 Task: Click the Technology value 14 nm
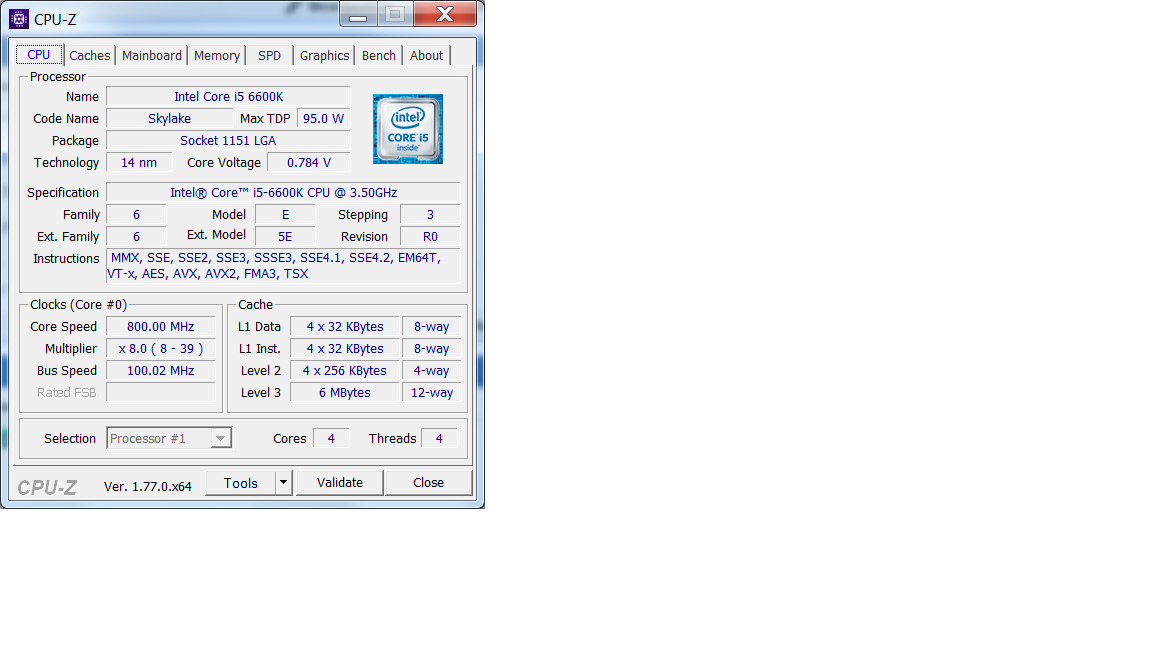139,162
